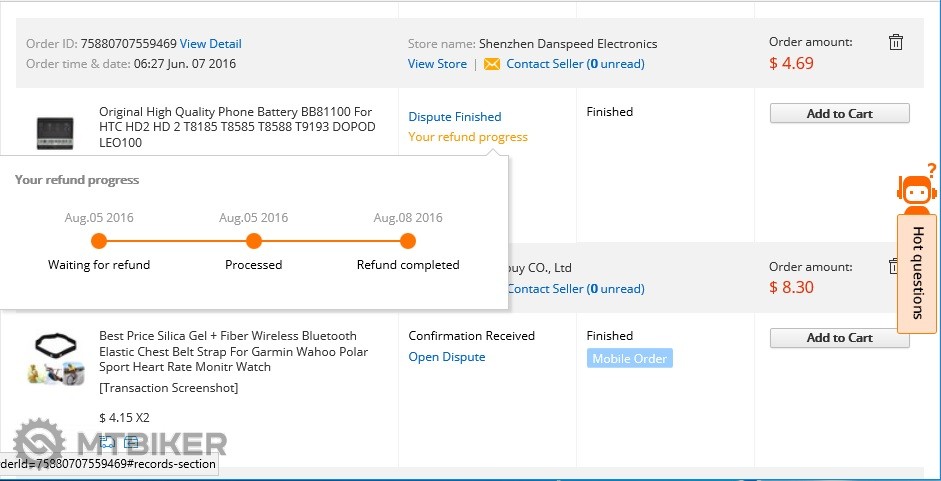Open View Detail for order 75880707559469
Viewport: 941px width, 481px height.
(x=211, y=44)
